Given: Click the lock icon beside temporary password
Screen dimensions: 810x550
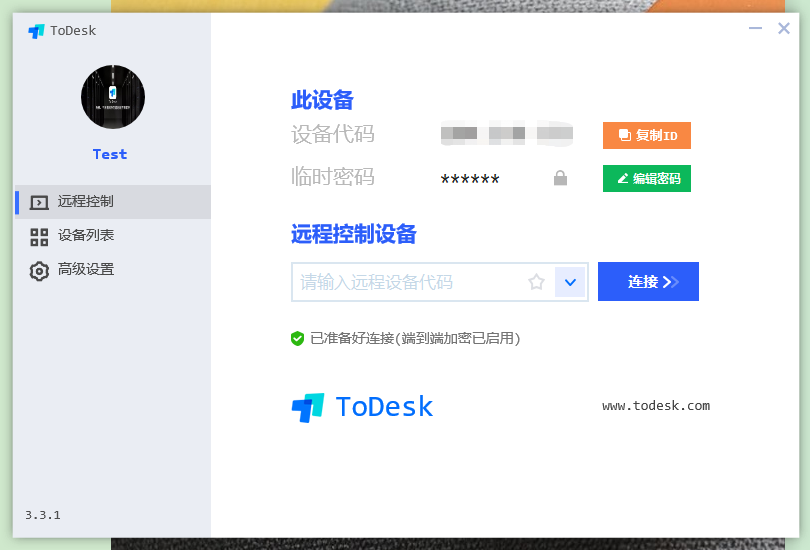Looking at the screenshot, I should (560, 178).
